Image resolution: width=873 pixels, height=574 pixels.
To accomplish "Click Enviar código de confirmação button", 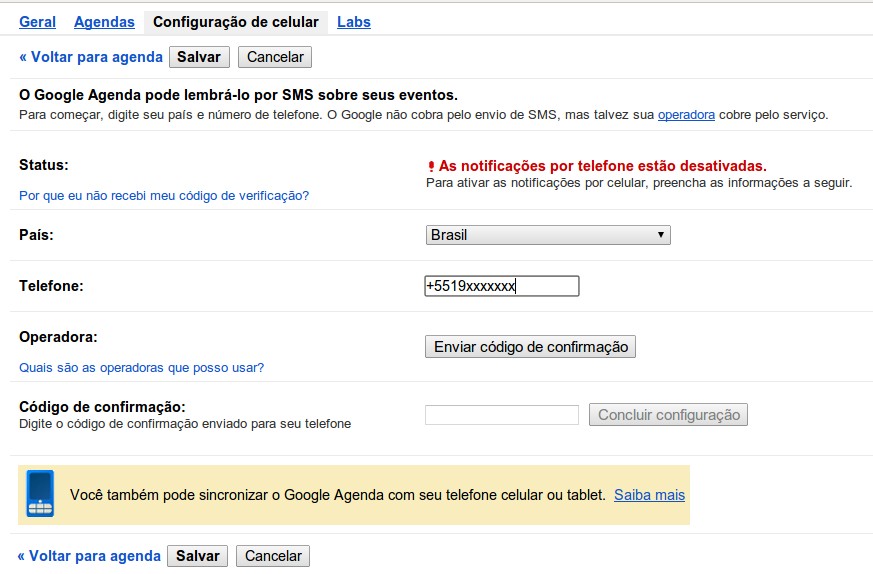I will click(x=530, y=347).
